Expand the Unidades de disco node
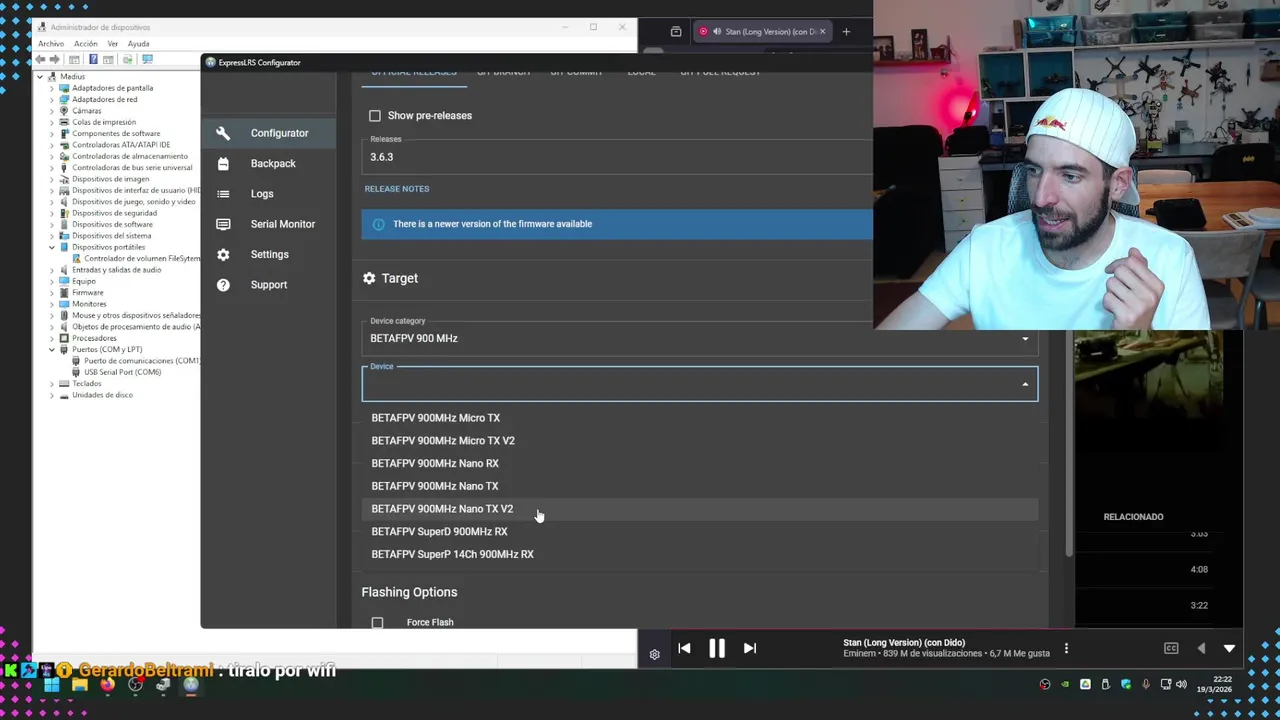 [x=52, y=395]
